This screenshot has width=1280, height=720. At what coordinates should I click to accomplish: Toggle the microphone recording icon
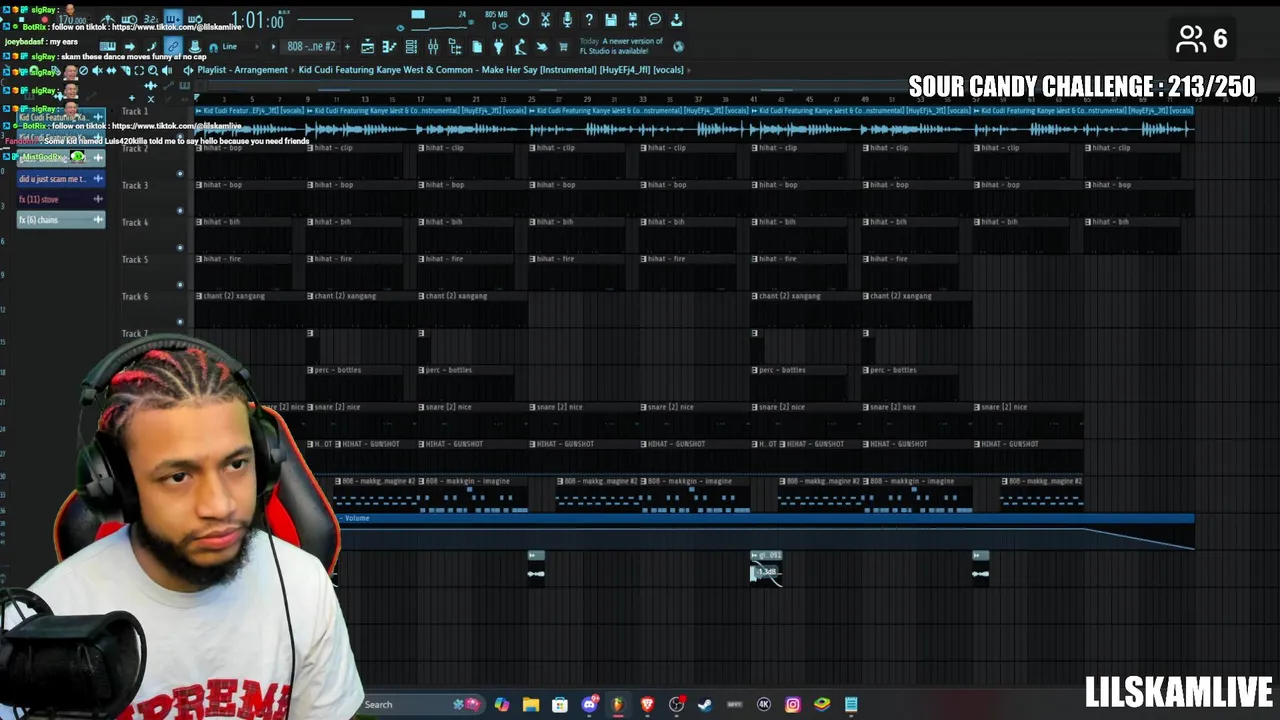(x=567, y=20)
